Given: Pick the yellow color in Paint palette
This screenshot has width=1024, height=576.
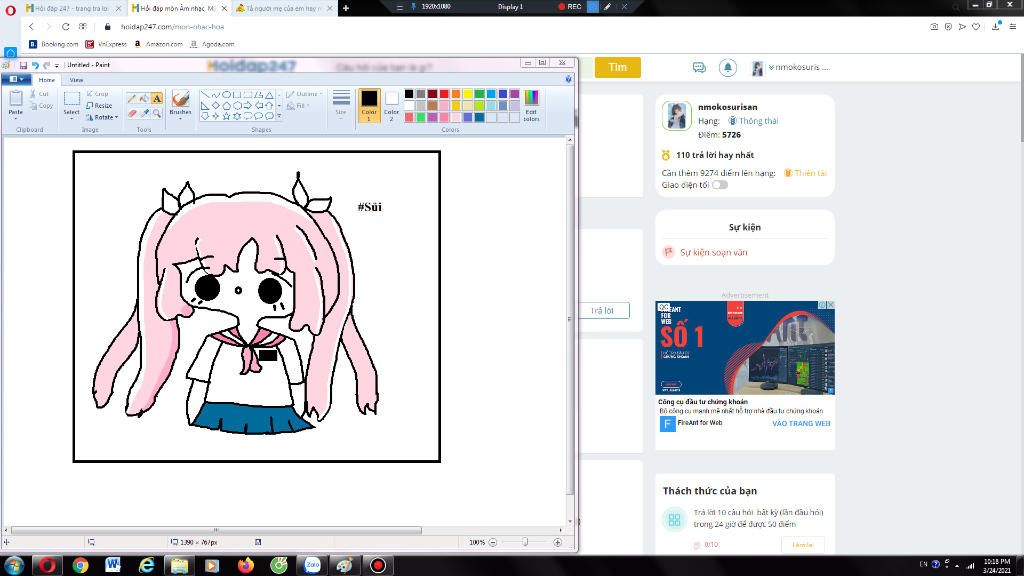Looking at the screenshot, I should pyautogui.click(x=468, y=94).
